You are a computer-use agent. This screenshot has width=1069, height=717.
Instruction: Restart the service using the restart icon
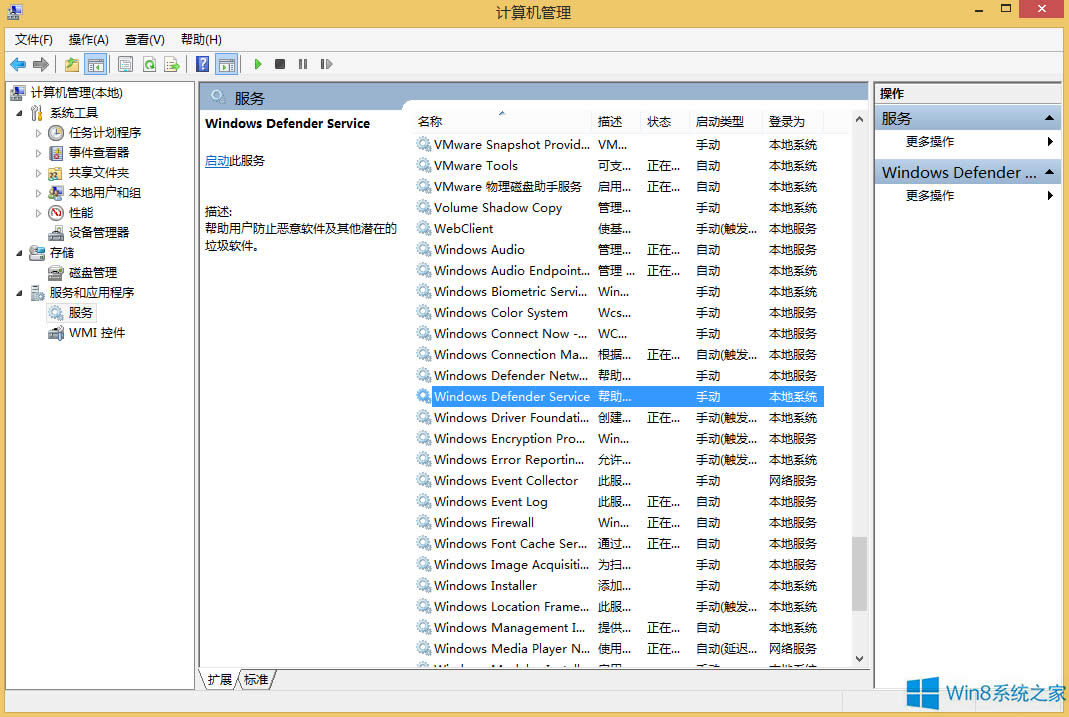point(326,64)
